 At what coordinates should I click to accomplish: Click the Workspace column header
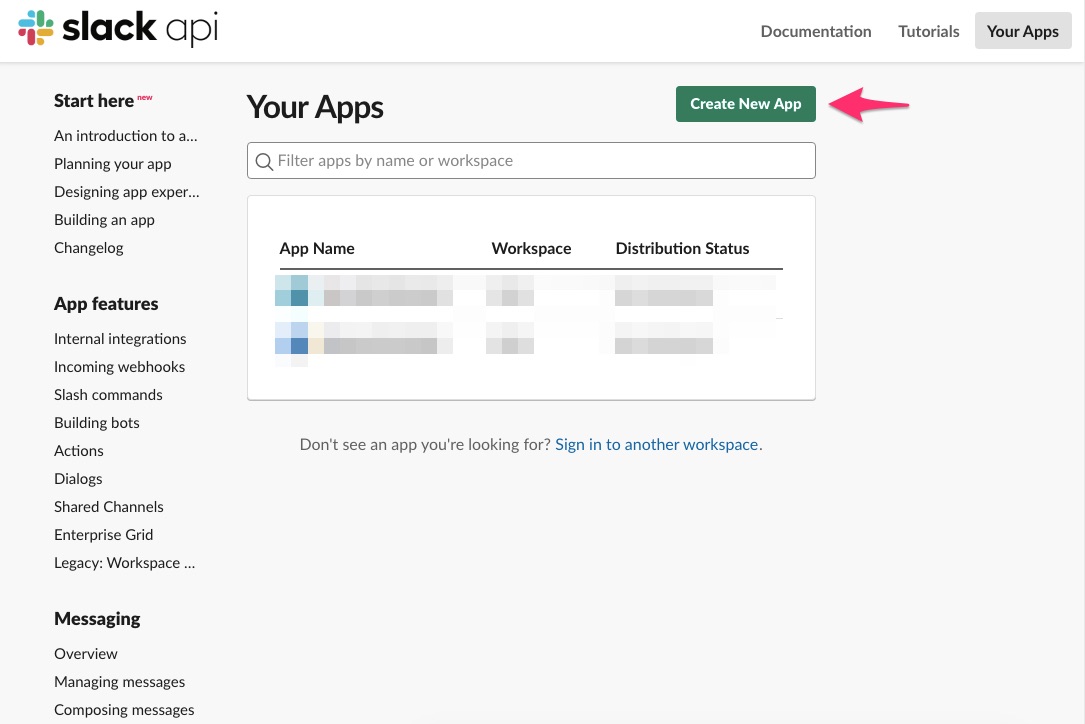pos(531,248)
